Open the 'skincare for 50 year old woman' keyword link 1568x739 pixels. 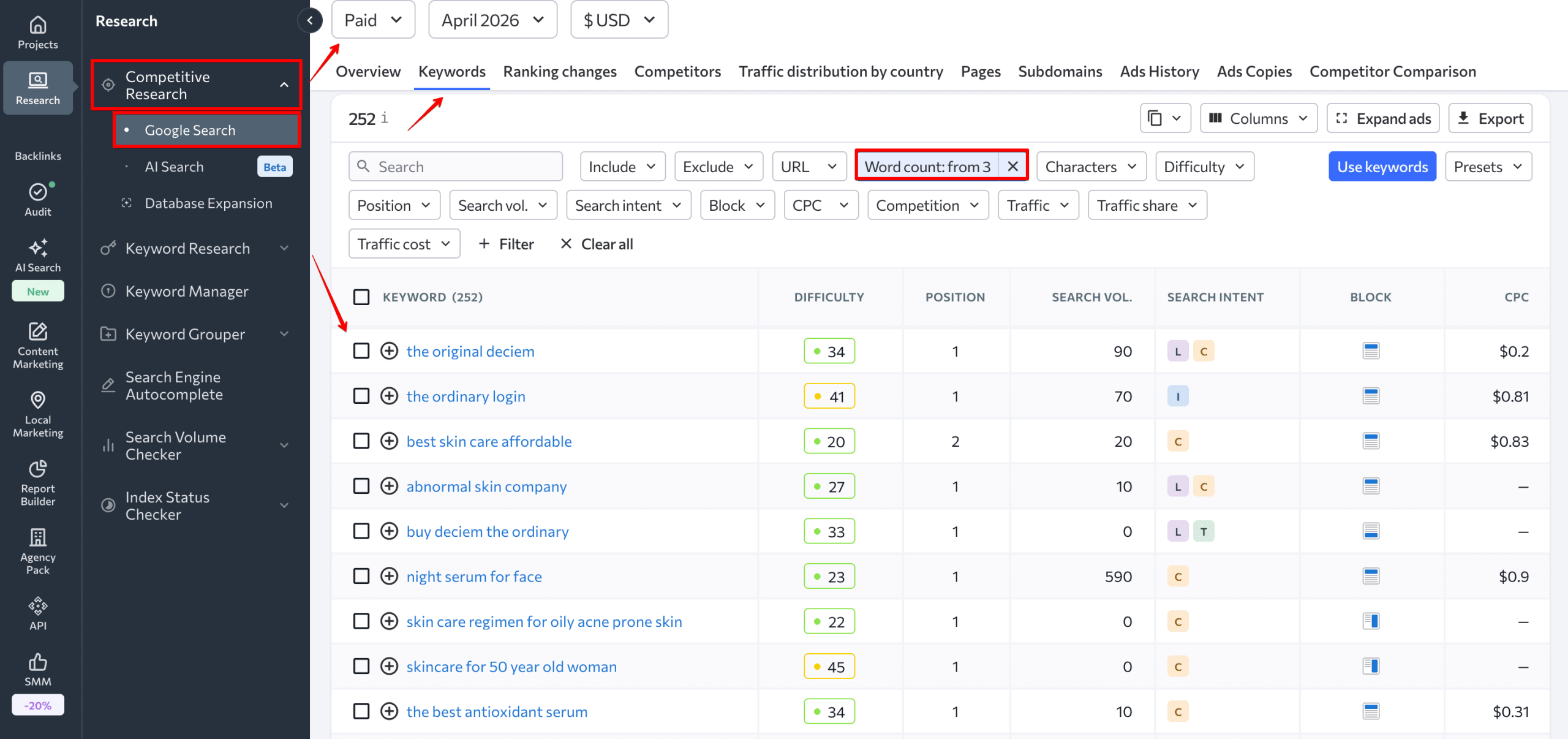click(x=511, y=666)
